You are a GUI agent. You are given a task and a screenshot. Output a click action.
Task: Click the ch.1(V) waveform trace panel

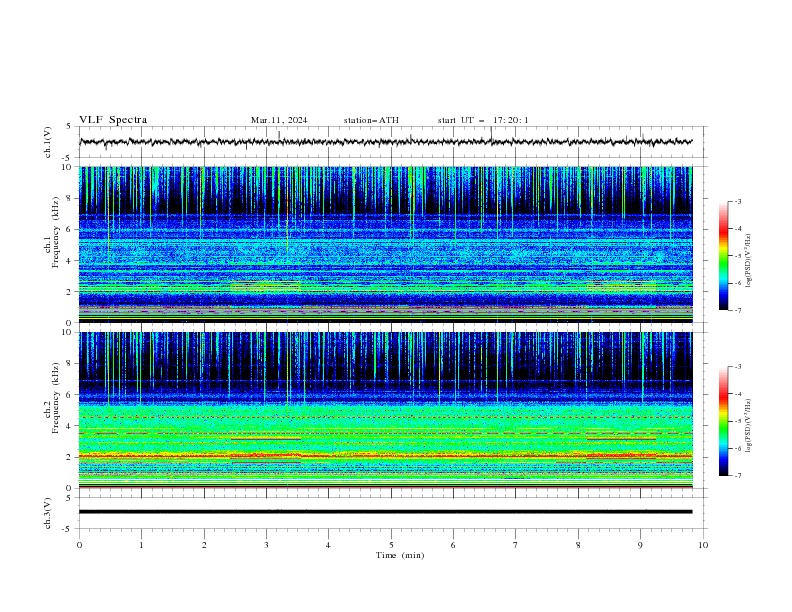(x=393, y=142)
